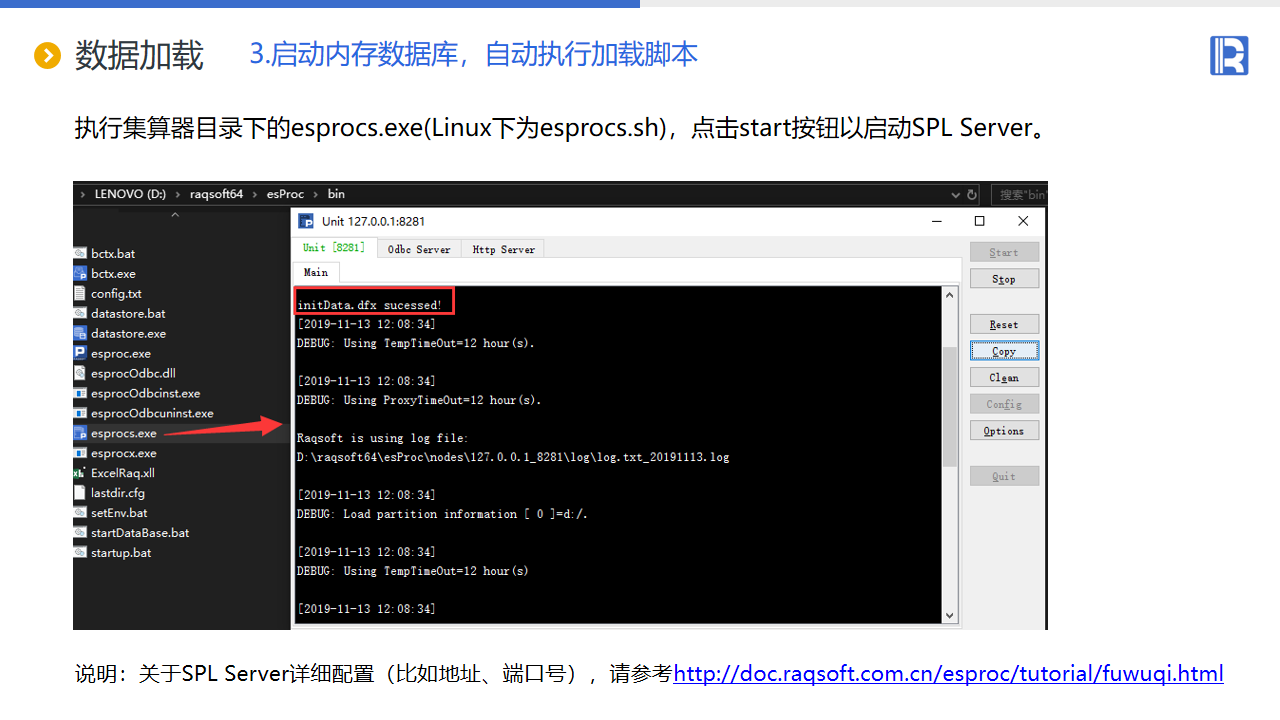
Task: Select the file named config.txt
Action: coord(116,293)
